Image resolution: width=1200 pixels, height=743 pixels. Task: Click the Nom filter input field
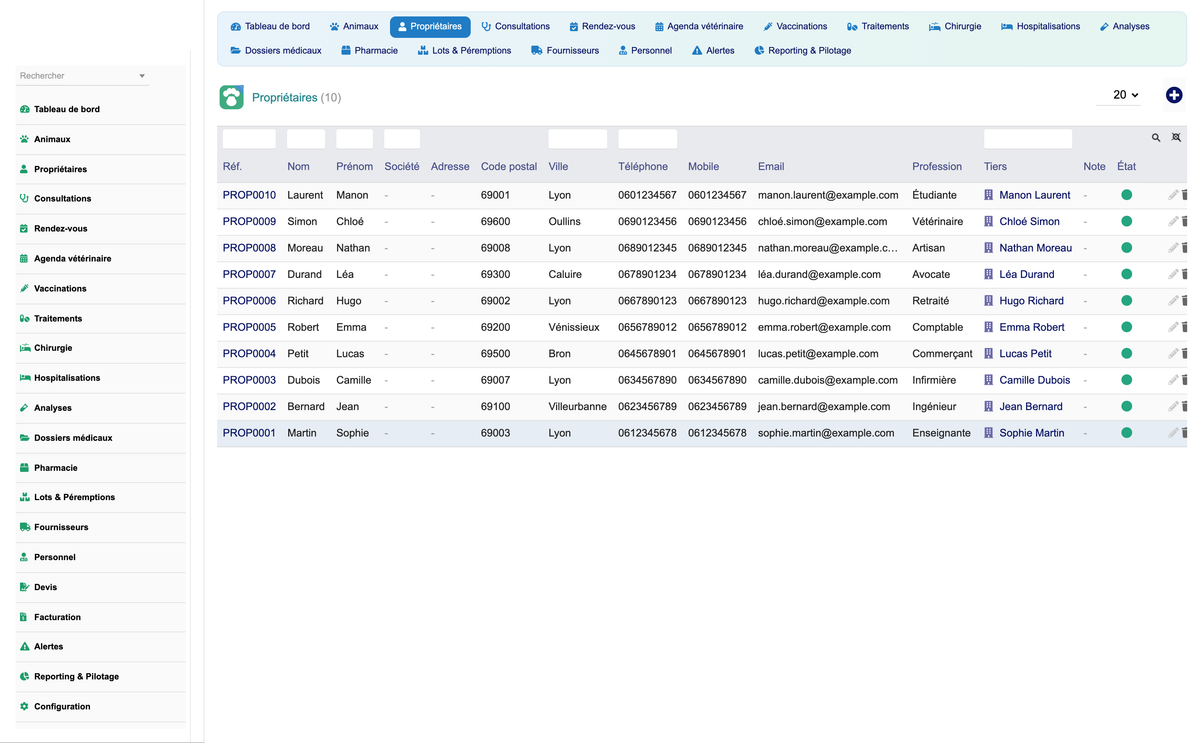pyautogui.click(x=306, y=139)
